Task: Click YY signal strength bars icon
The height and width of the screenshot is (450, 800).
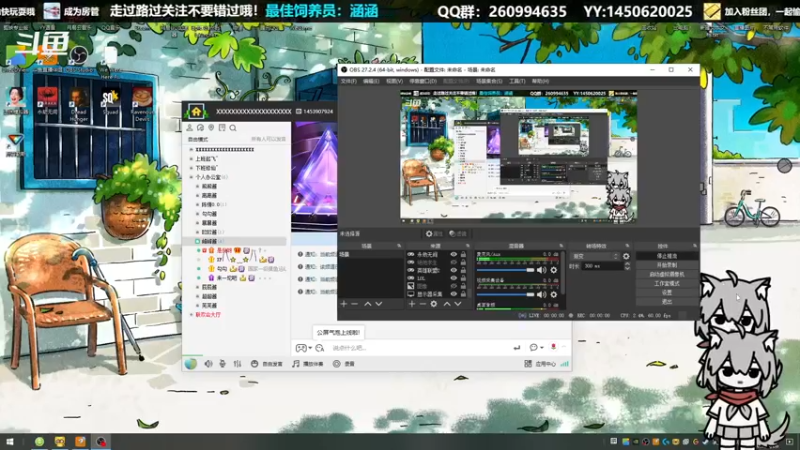Action: 564,364
